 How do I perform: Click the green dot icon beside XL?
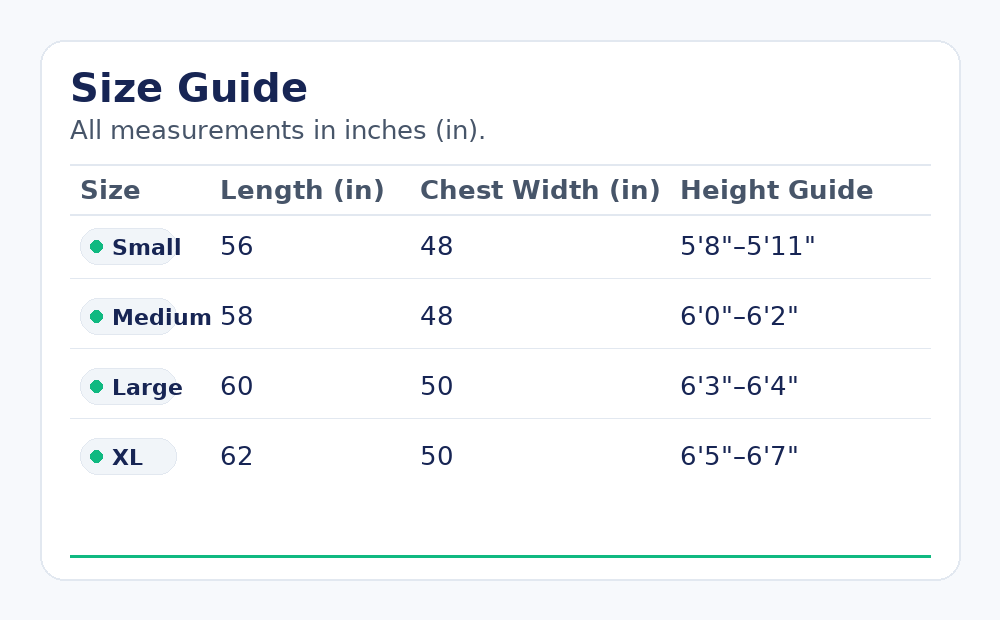[96, 457]
